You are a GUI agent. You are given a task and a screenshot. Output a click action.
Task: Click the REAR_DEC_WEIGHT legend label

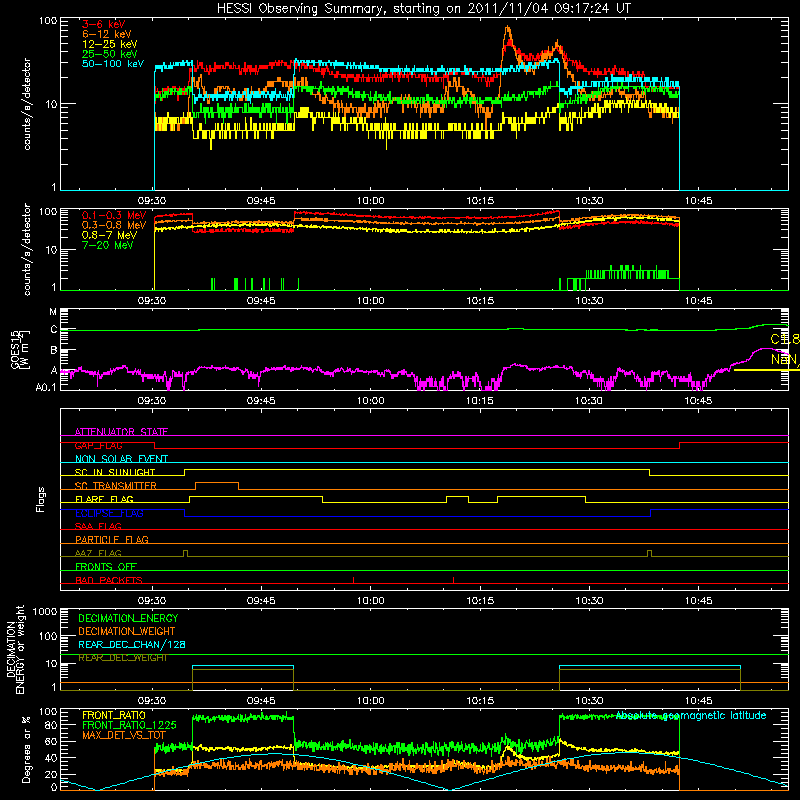pyautogui.click(x=122, y=658)
